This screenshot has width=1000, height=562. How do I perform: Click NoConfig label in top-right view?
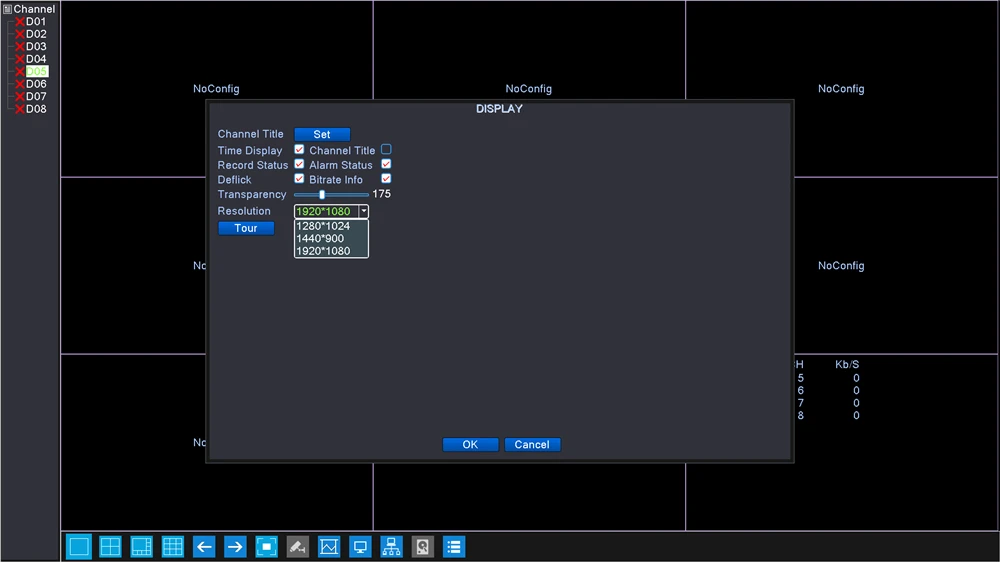841,89
